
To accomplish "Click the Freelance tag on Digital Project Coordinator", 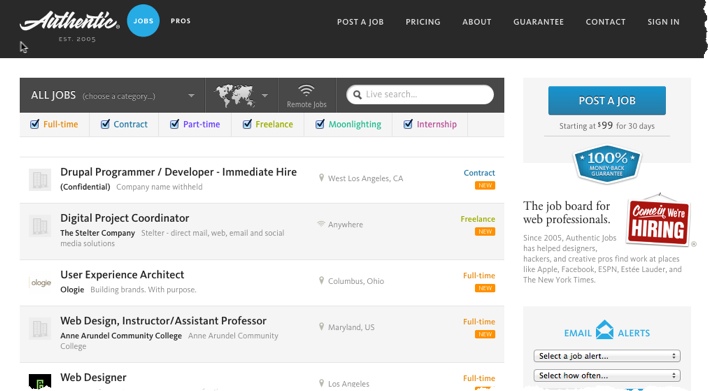I will point(478,219).
